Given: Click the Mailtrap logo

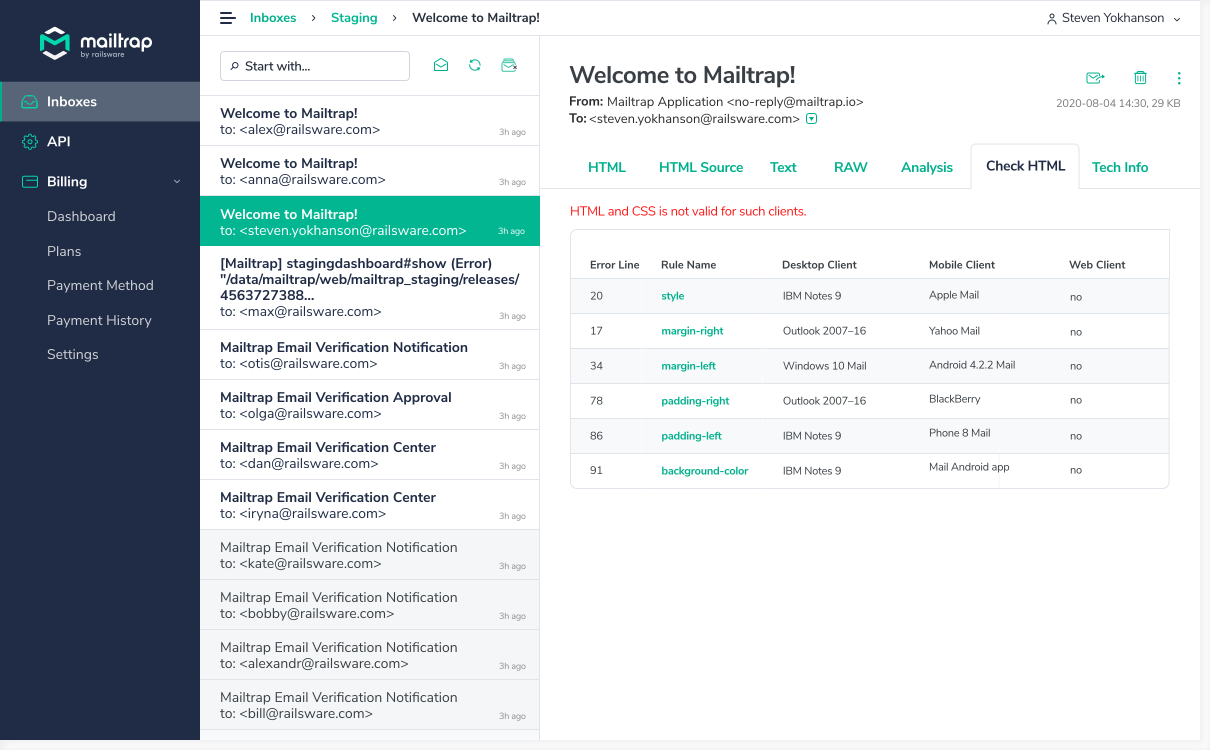Looking at the screenshot, I should click(95, 43).
